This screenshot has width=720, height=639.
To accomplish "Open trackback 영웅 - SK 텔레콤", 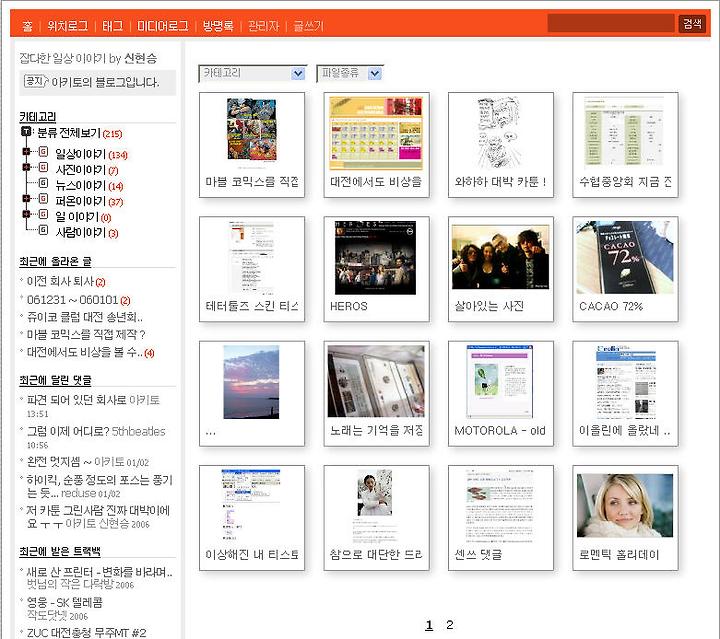I will pos(65,602).
